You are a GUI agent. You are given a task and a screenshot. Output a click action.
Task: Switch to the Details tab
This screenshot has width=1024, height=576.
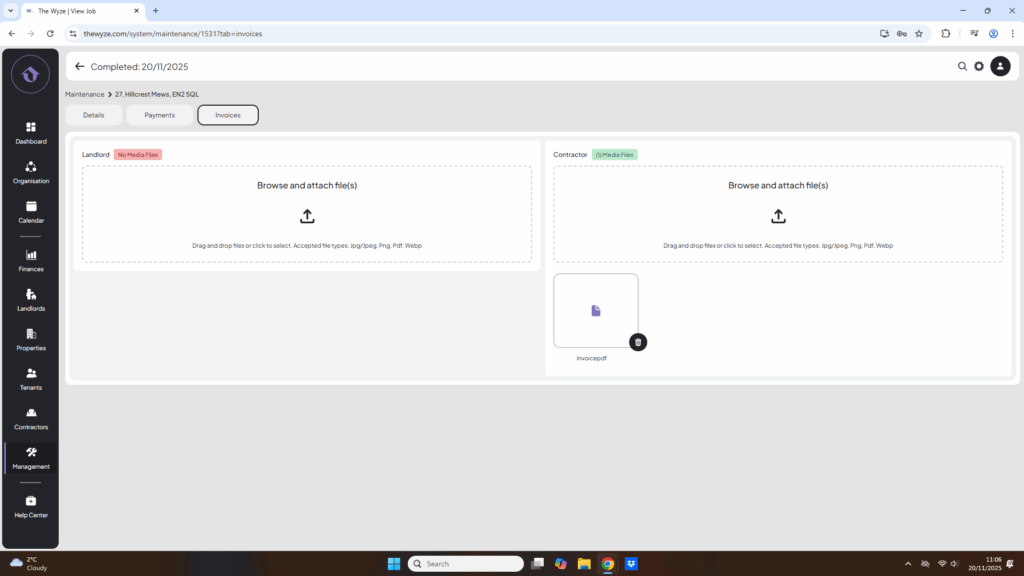[94, 115]
